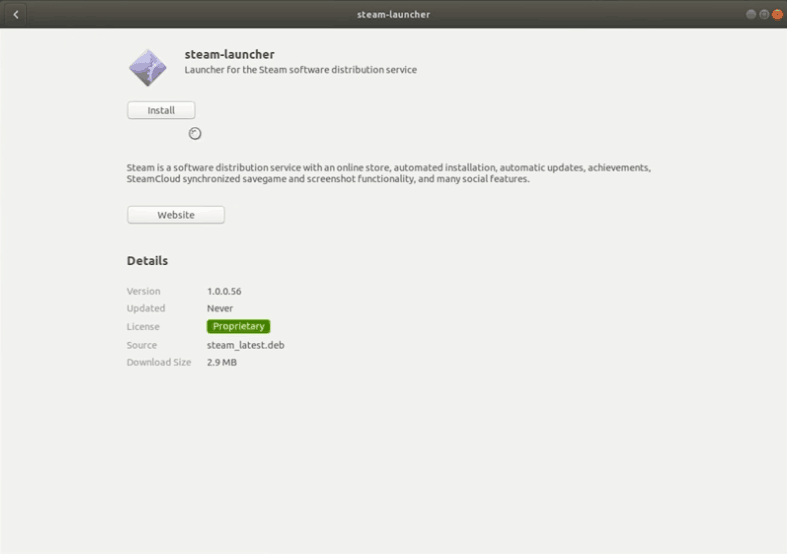Go back using the header arrow
The height and width of the screenshot is (554, 787).
tap(16, 15)
